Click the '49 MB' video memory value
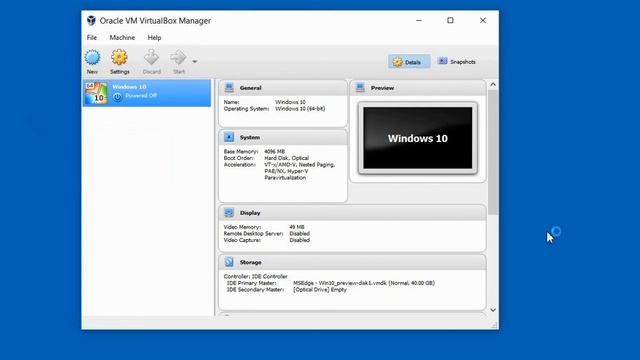The width and height of the screenshot is (640, 360). (297, 227)
